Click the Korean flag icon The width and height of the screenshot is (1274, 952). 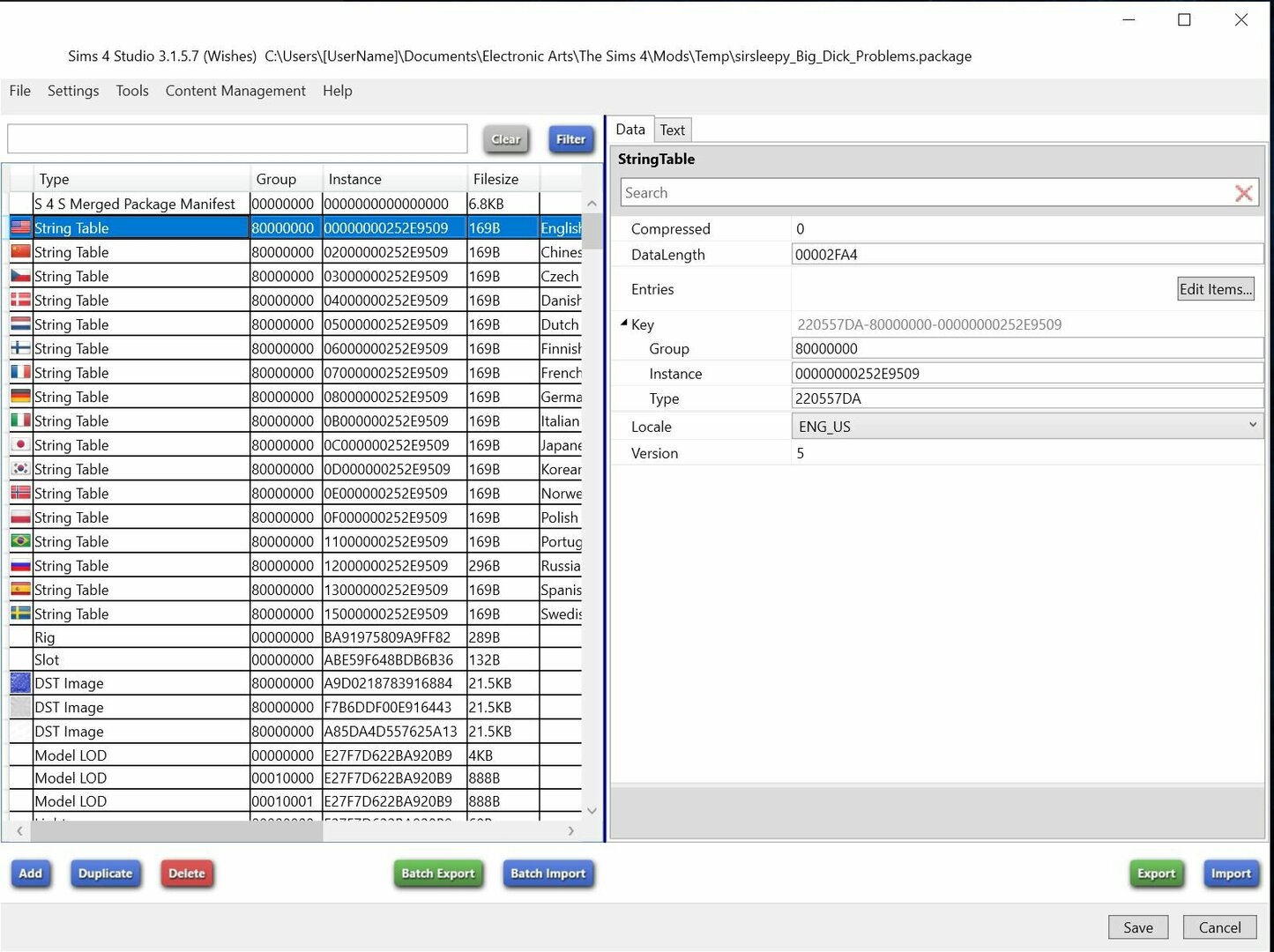click(x=21, y=468)
